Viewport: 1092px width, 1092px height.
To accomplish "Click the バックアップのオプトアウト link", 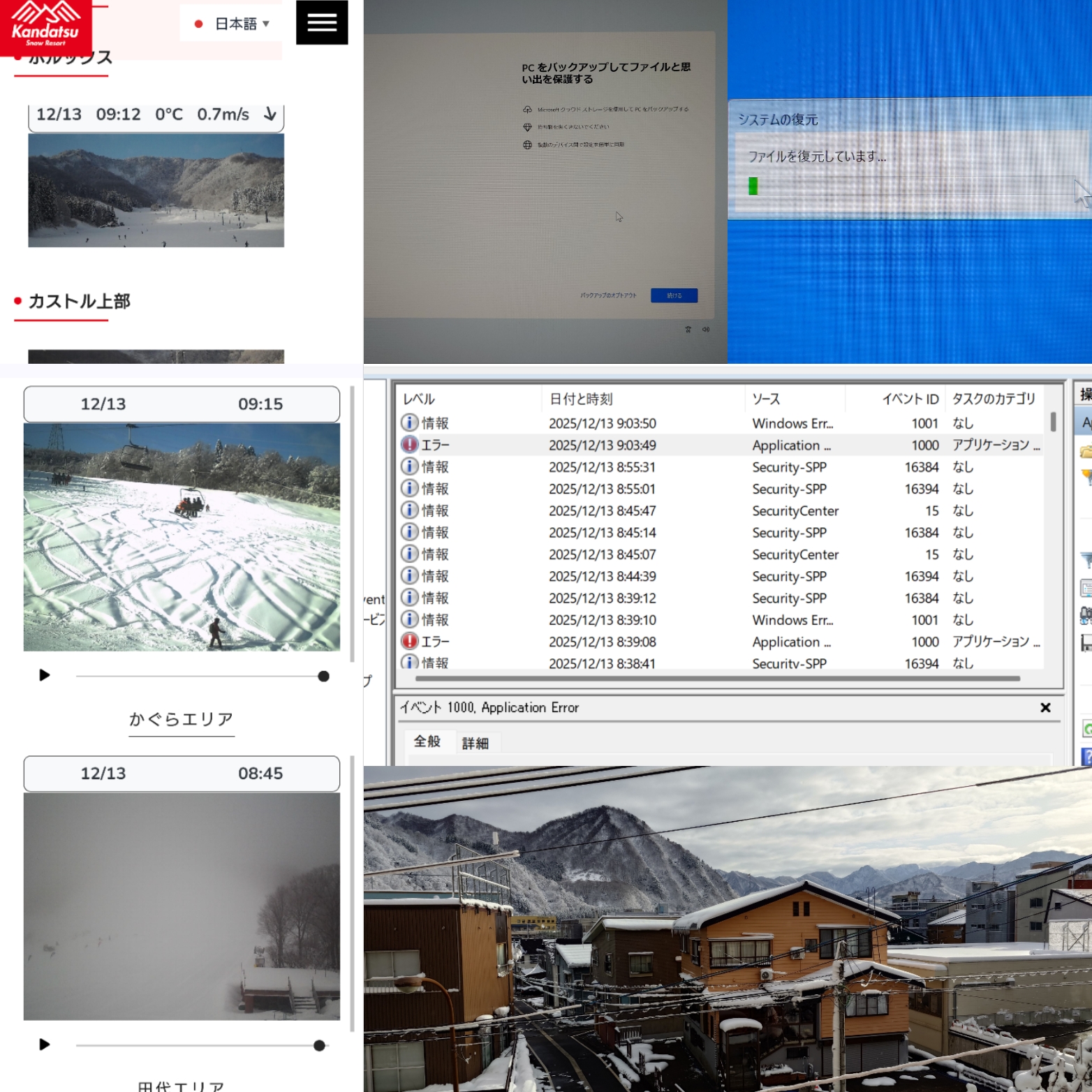I will click(608, 295).
